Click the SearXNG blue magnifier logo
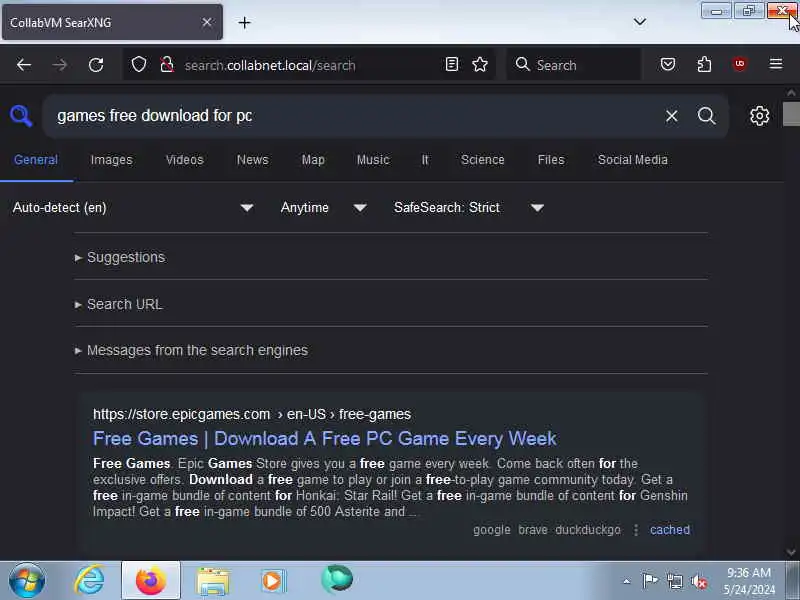Screen dimensions: 800x600 click(21, 116)
